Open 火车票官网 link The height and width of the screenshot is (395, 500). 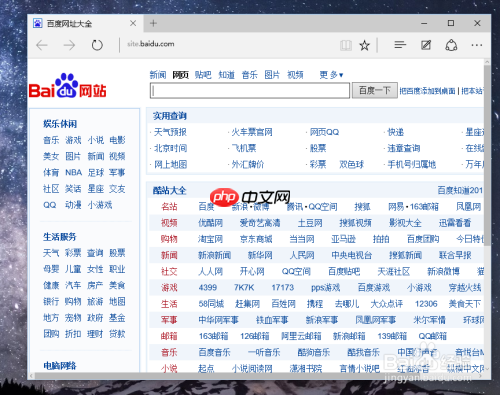click(252, 132)
